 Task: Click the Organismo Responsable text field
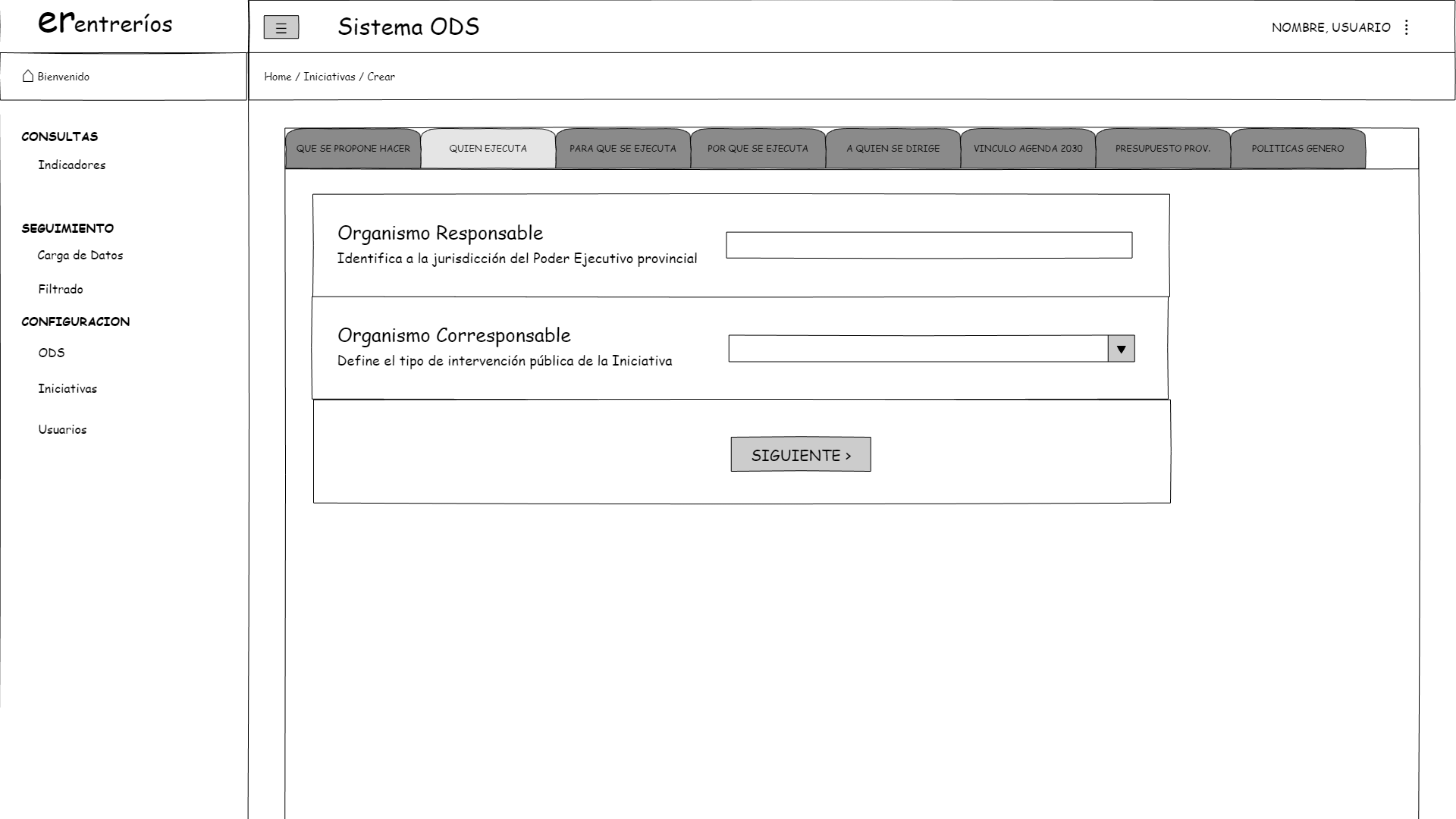pyautogui.click(x=928, y=245)
